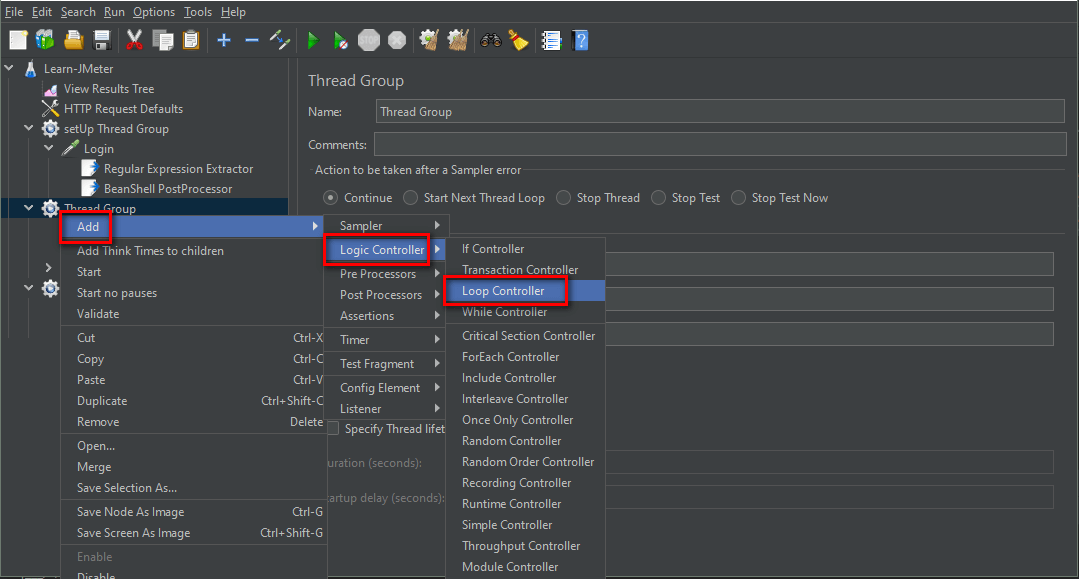This screenshot has width=1079, height=579.
Task: Select Transaction Controller in the submenu
Action: click(x=526, y=270)
